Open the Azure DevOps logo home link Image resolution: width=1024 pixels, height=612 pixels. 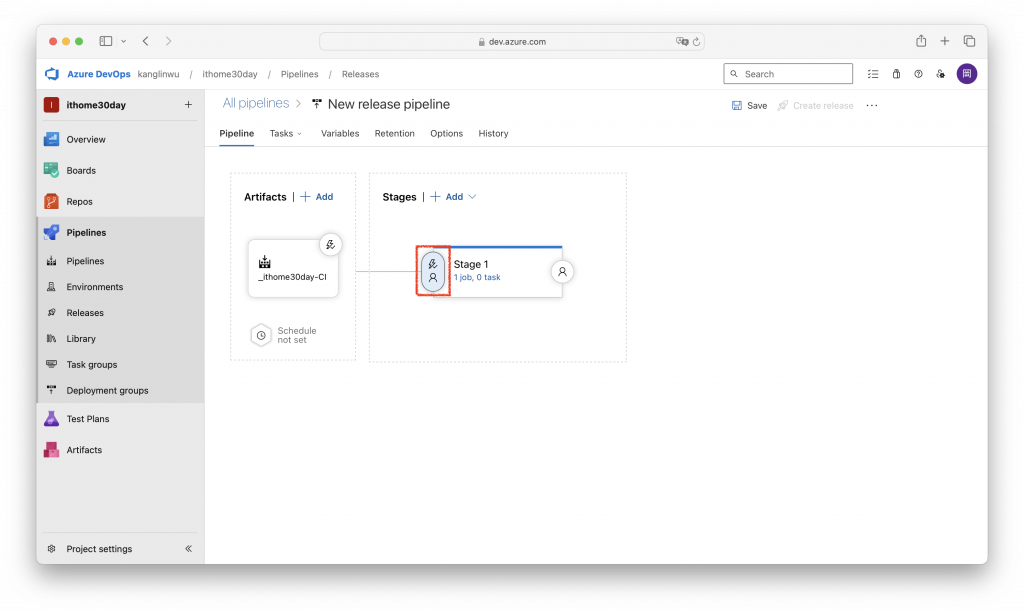click(52, 74)
